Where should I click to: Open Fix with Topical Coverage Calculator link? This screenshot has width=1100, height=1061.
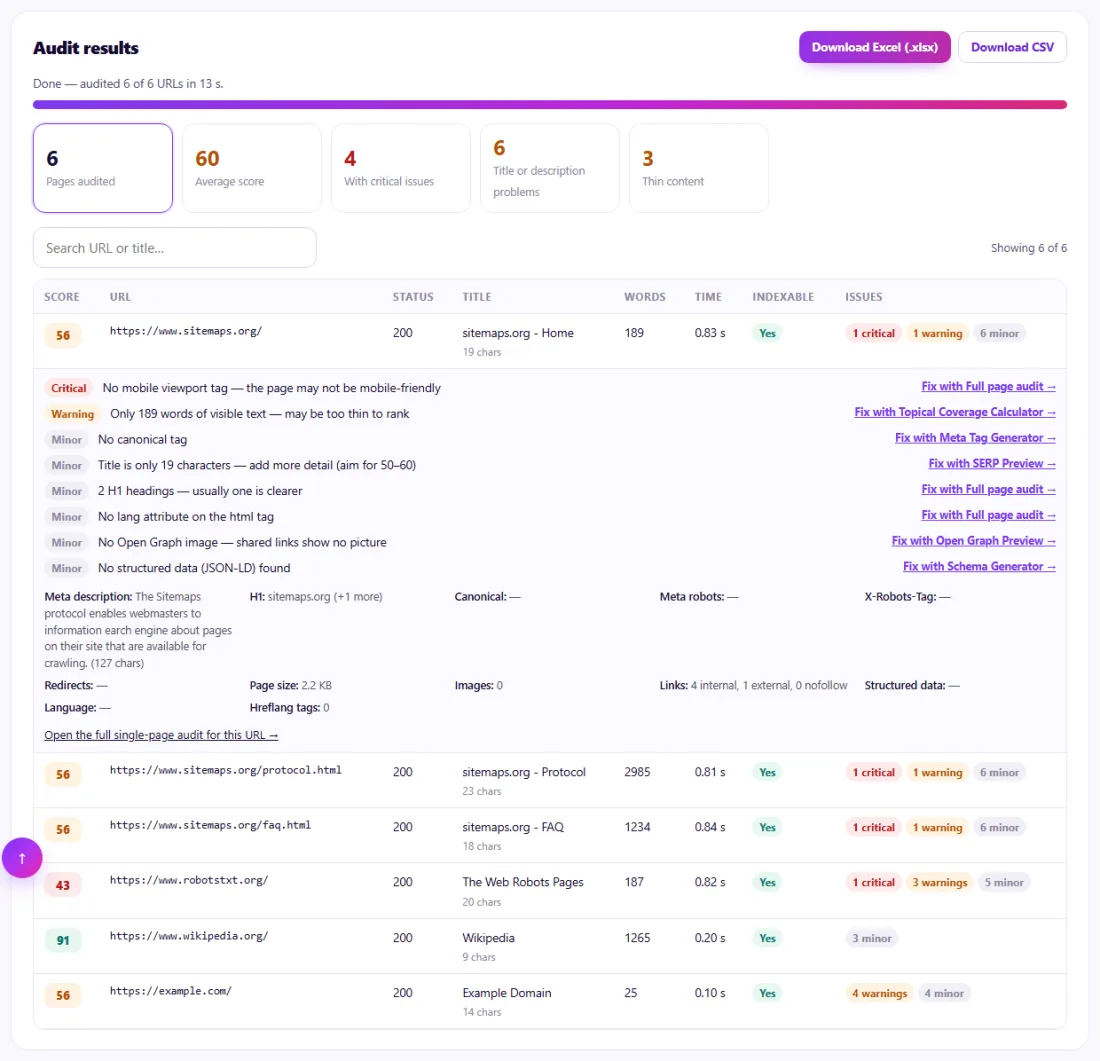pos(955,412)
